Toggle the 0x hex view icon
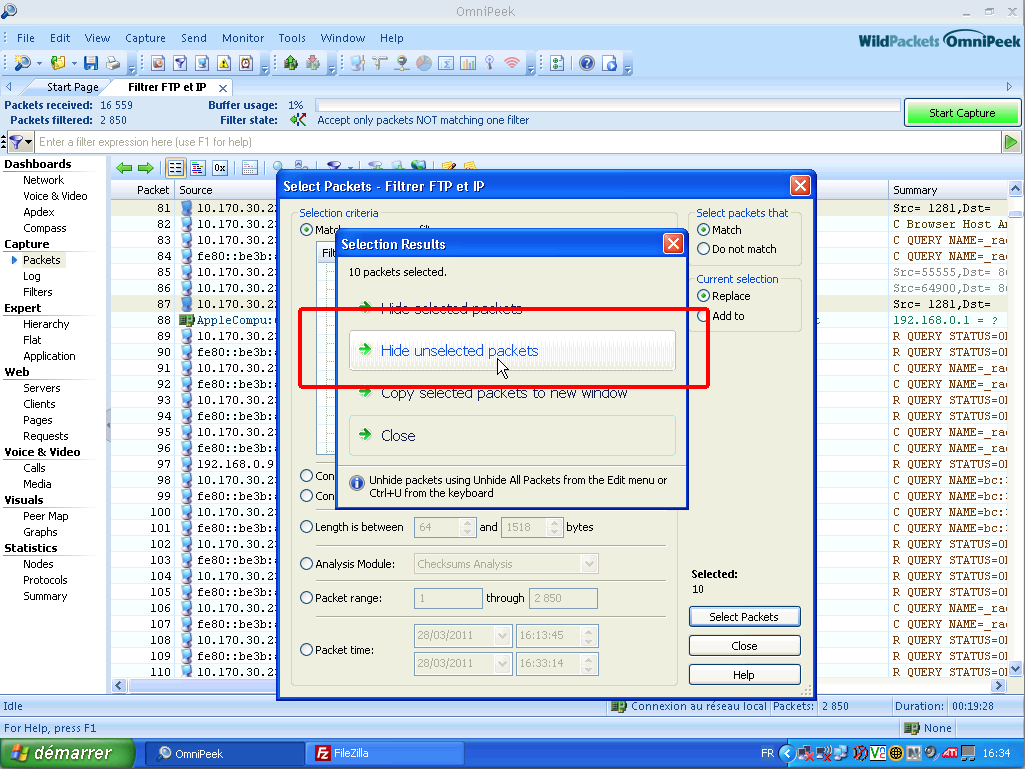Viewport: 1025px width, 769px height. [x=220, y=168]
